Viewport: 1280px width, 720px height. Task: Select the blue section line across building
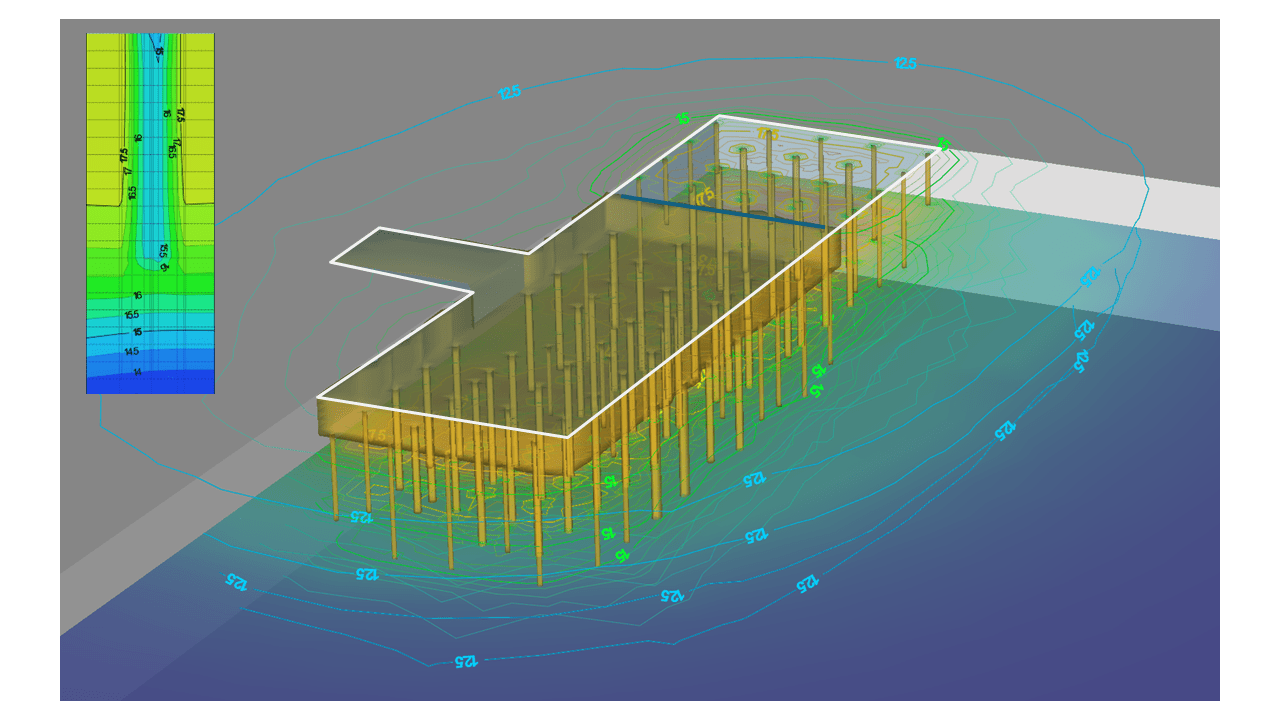click(x=723, y=212)
